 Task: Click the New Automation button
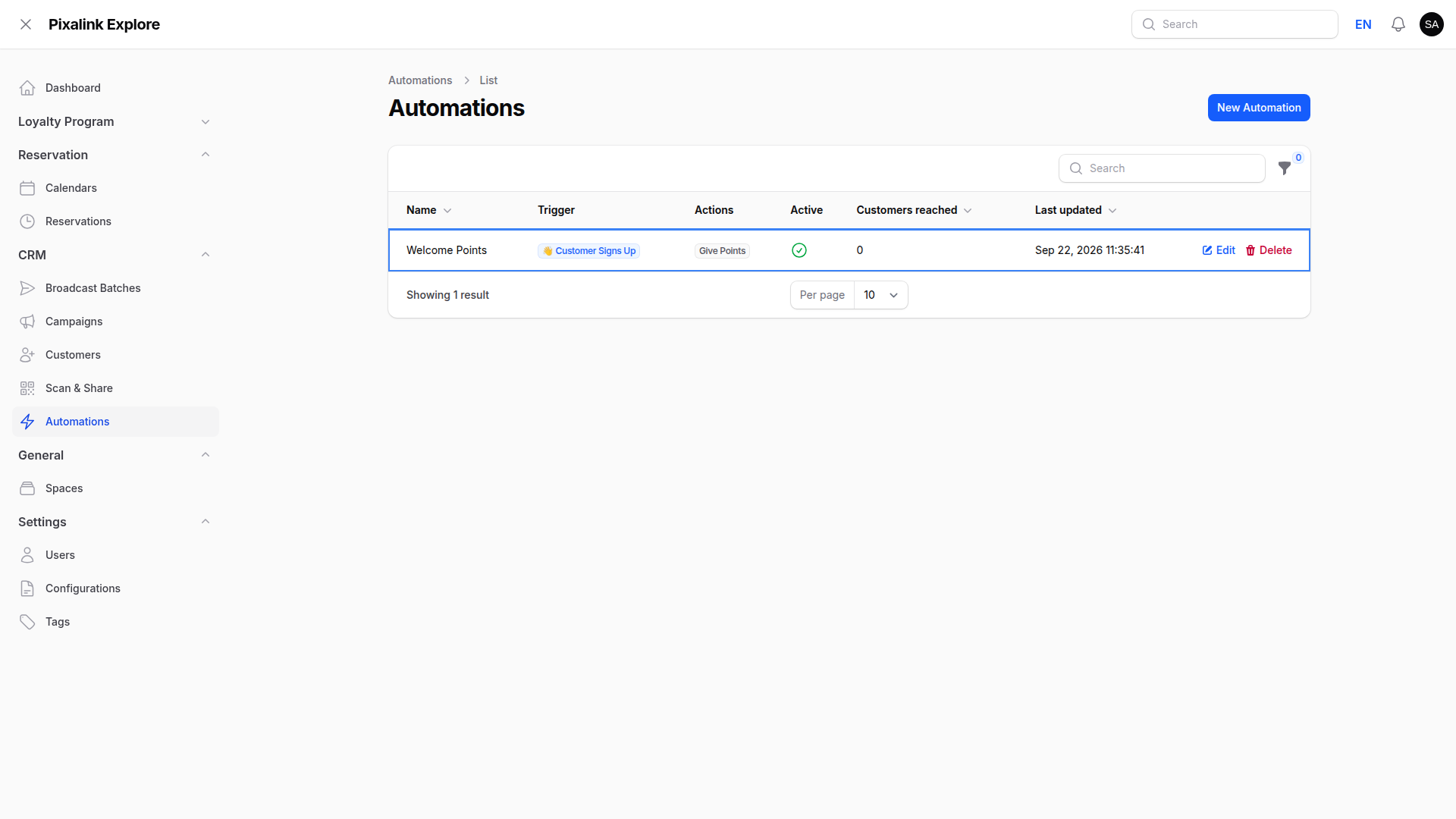click(1259, 108)
